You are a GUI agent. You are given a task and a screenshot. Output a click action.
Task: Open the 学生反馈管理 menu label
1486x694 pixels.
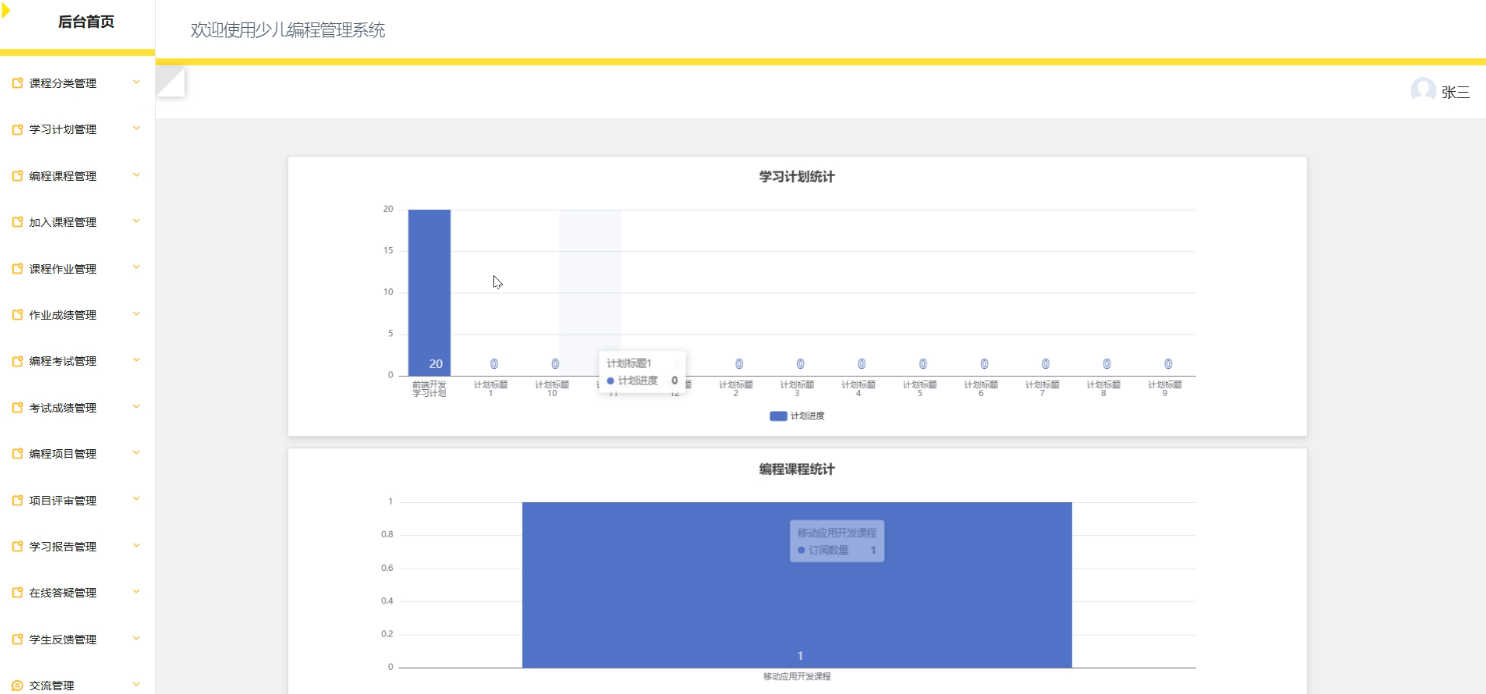tap(63, 640)
